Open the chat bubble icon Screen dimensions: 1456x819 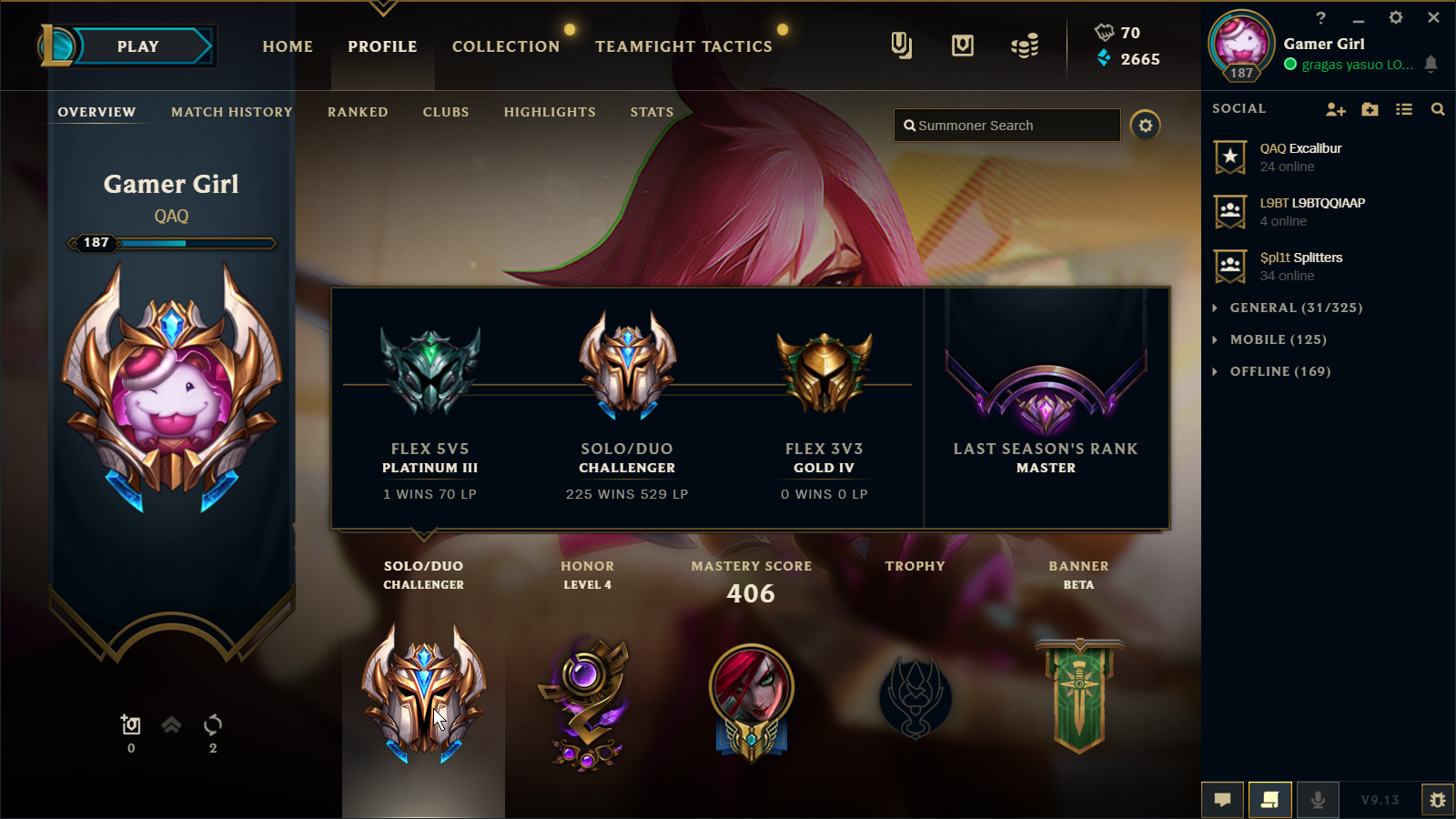[1223, 800]
